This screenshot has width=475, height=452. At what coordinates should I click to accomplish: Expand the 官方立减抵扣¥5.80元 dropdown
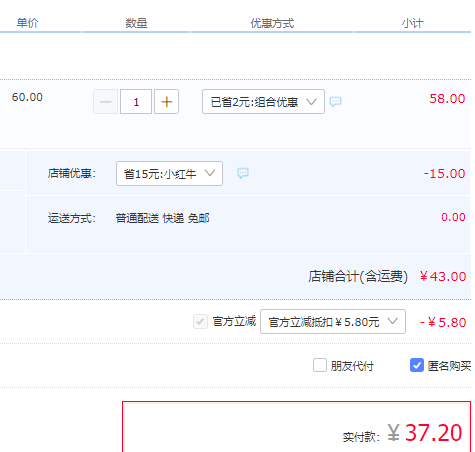tap(333, 322)
